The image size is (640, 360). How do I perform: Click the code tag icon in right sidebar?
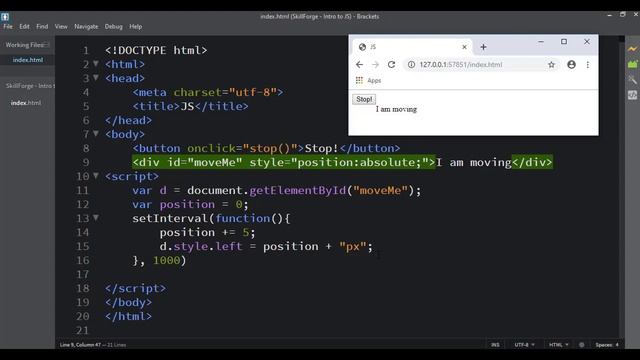632,95
